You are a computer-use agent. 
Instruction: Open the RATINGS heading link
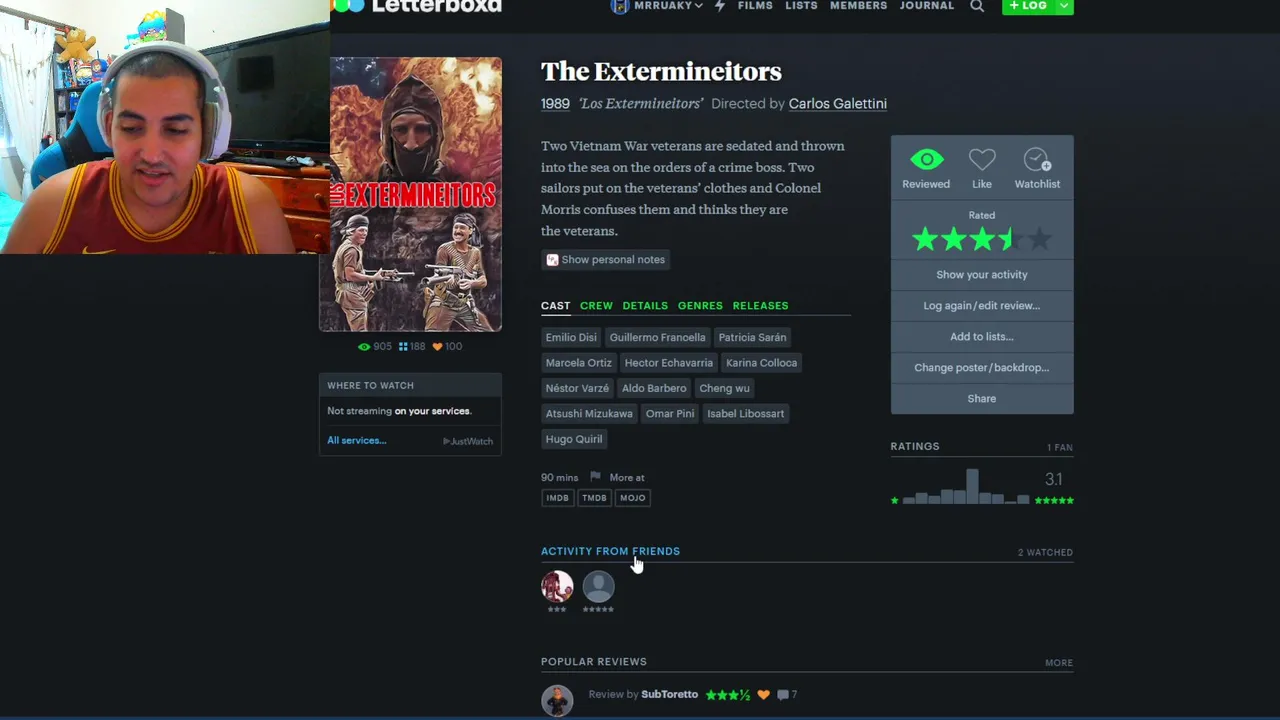pyautogui.click(x=915, y=447)
